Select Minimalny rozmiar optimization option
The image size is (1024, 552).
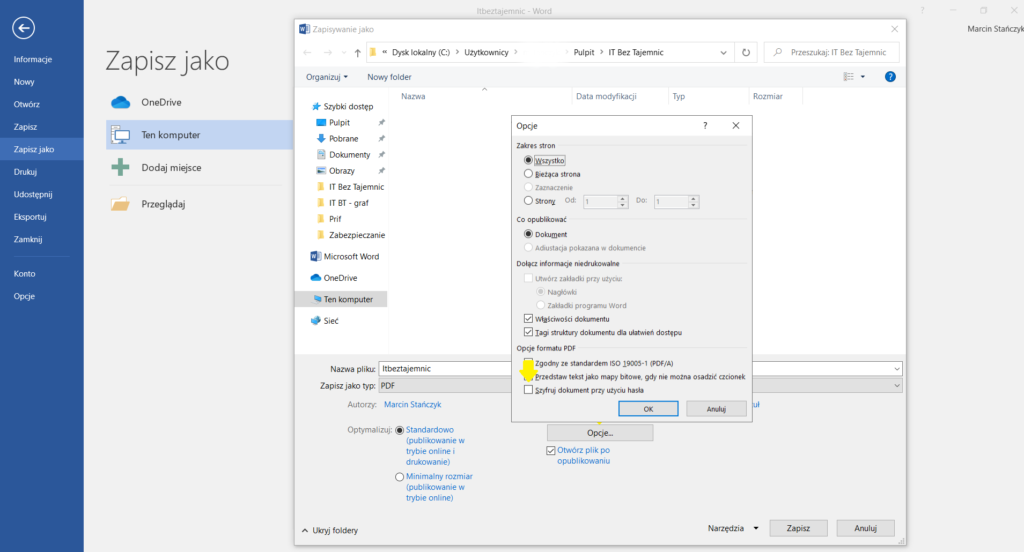click(x=400, y=477)
